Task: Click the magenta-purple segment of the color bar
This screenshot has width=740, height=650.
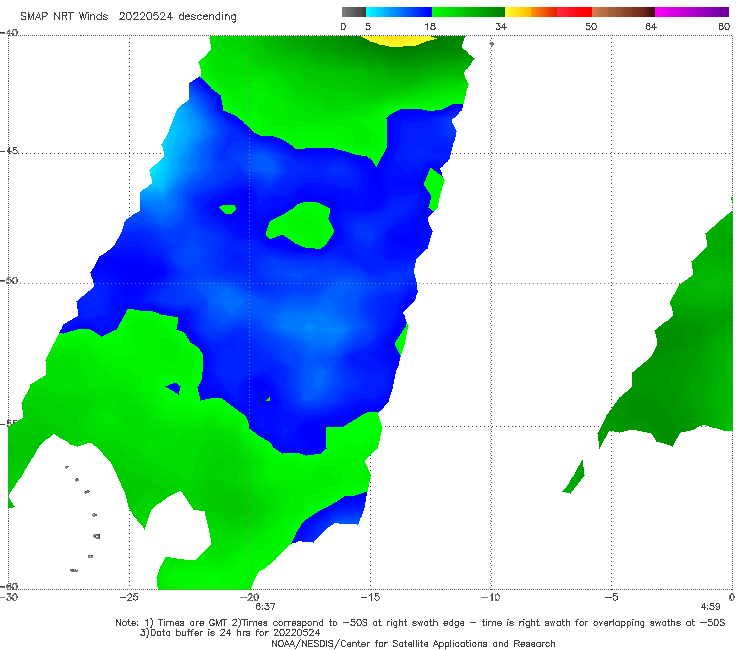Action: (x=692, y=12)
